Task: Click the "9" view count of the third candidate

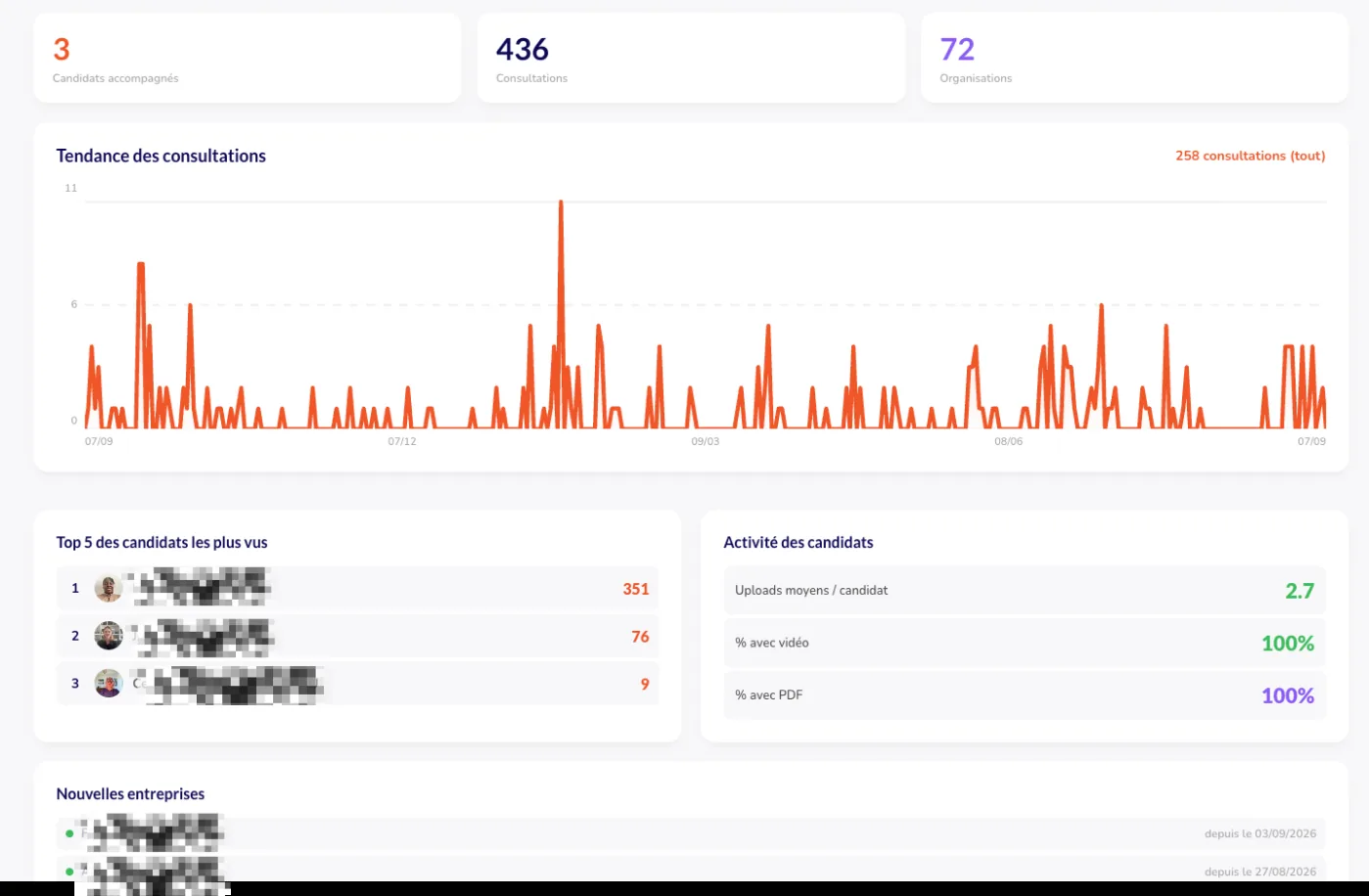Action: pyautogui.click(x=645, y=685)
